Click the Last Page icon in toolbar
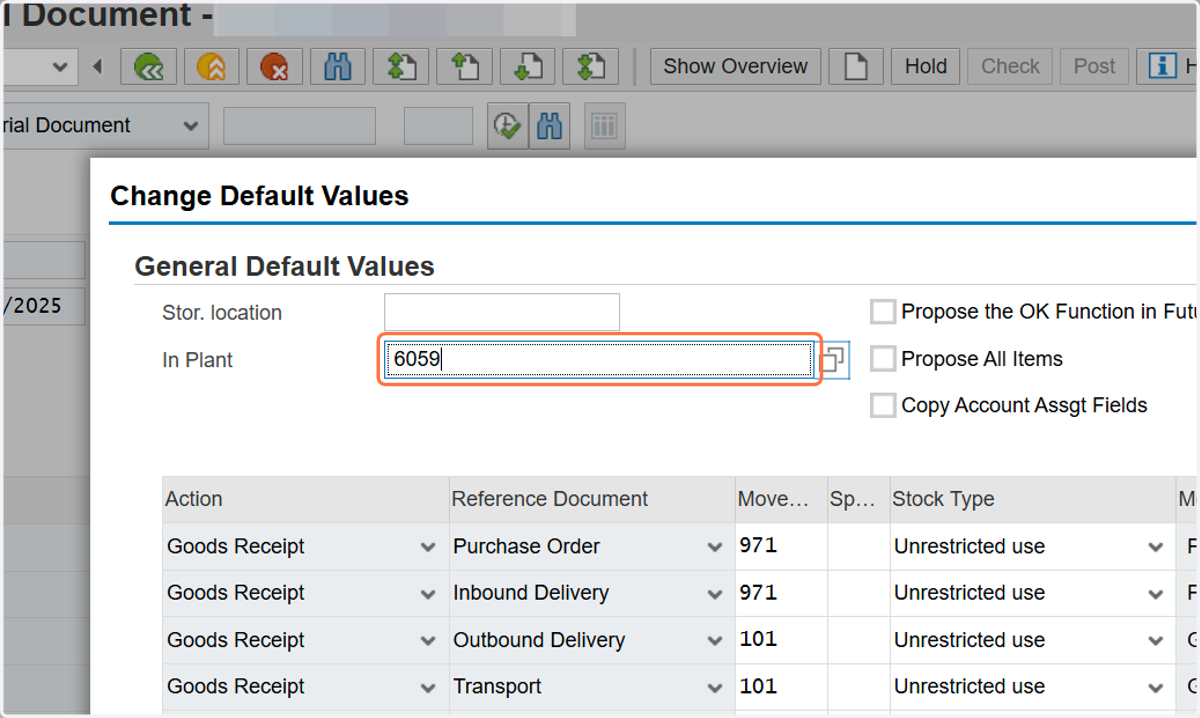The image size is (1200, 718). tap(590, 67)
